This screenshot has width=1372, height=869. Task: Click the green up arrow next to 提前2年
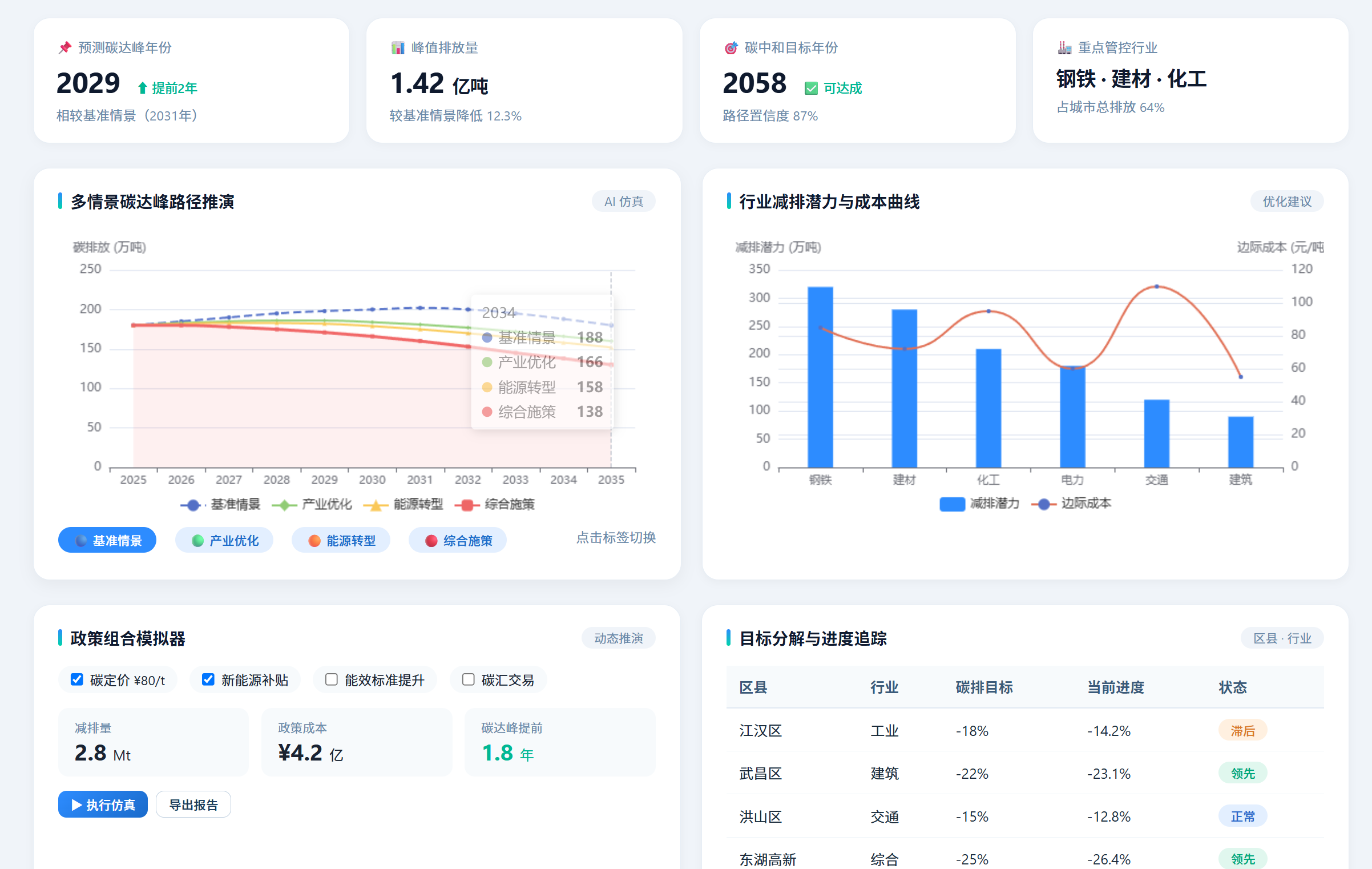click(143, 88)
